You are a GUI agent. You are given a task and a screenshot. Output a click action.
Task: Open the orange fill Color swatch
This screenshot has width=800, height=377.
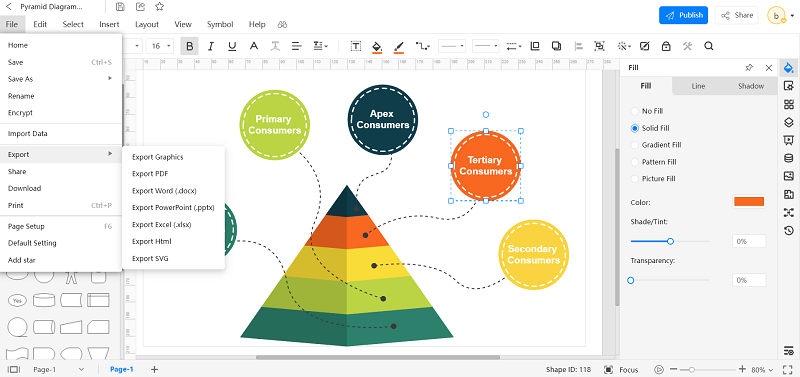(749, 202)
